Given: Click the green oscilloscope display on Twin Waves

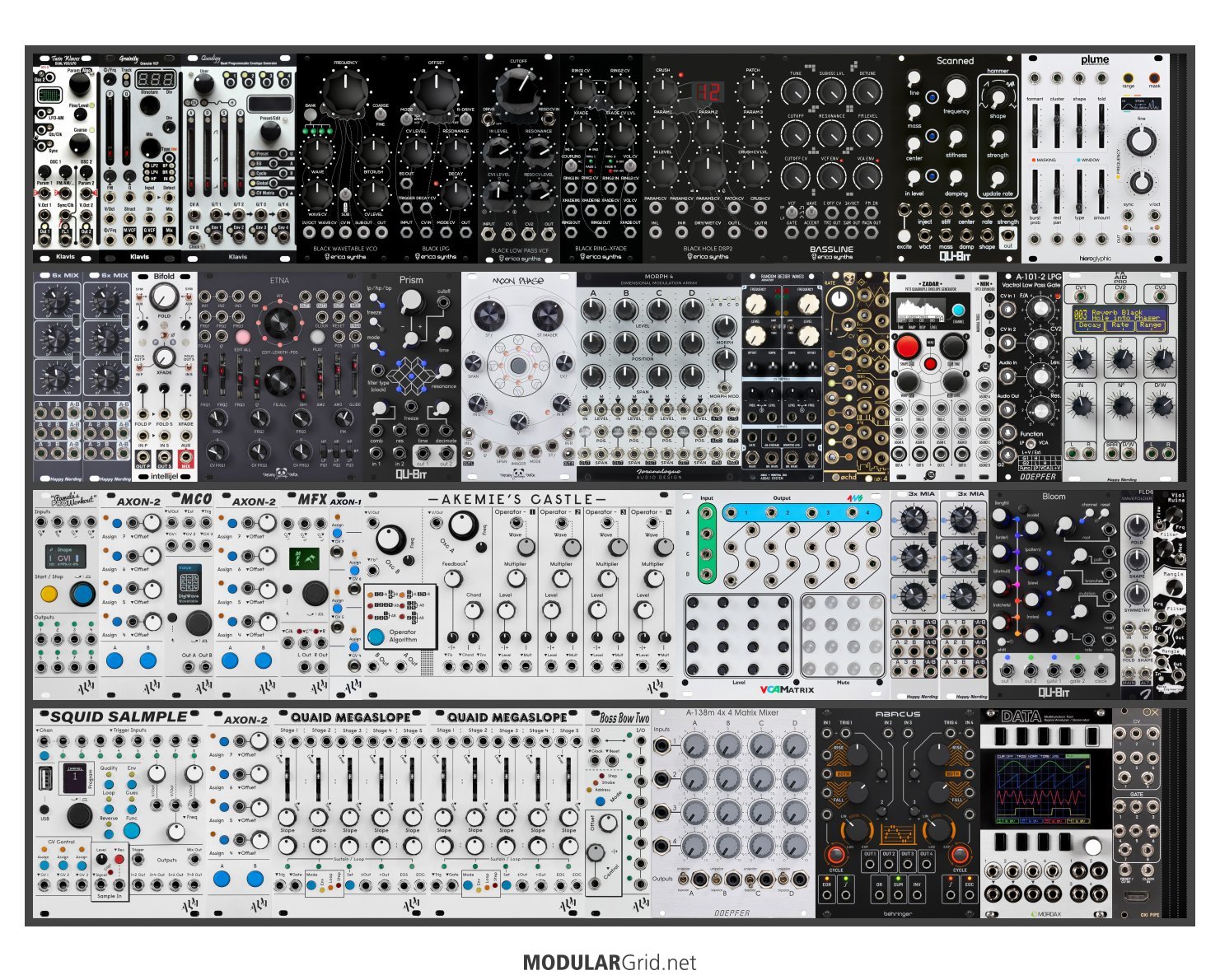Looking at the screenshot, I should coord(49,96).
